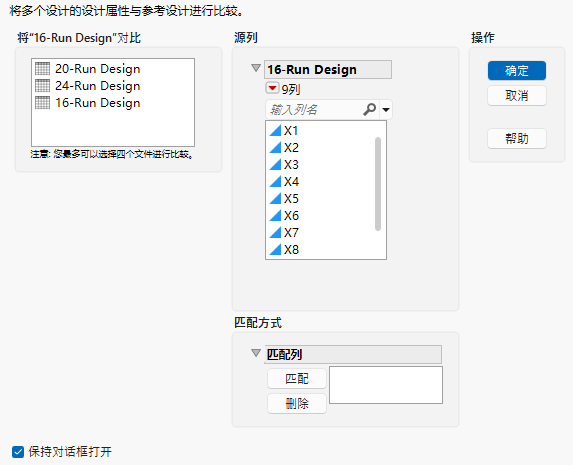Collapse the 匹配列 outline
Image resolution: width=573 pixels, height=465 pixels.
point(256,353)
